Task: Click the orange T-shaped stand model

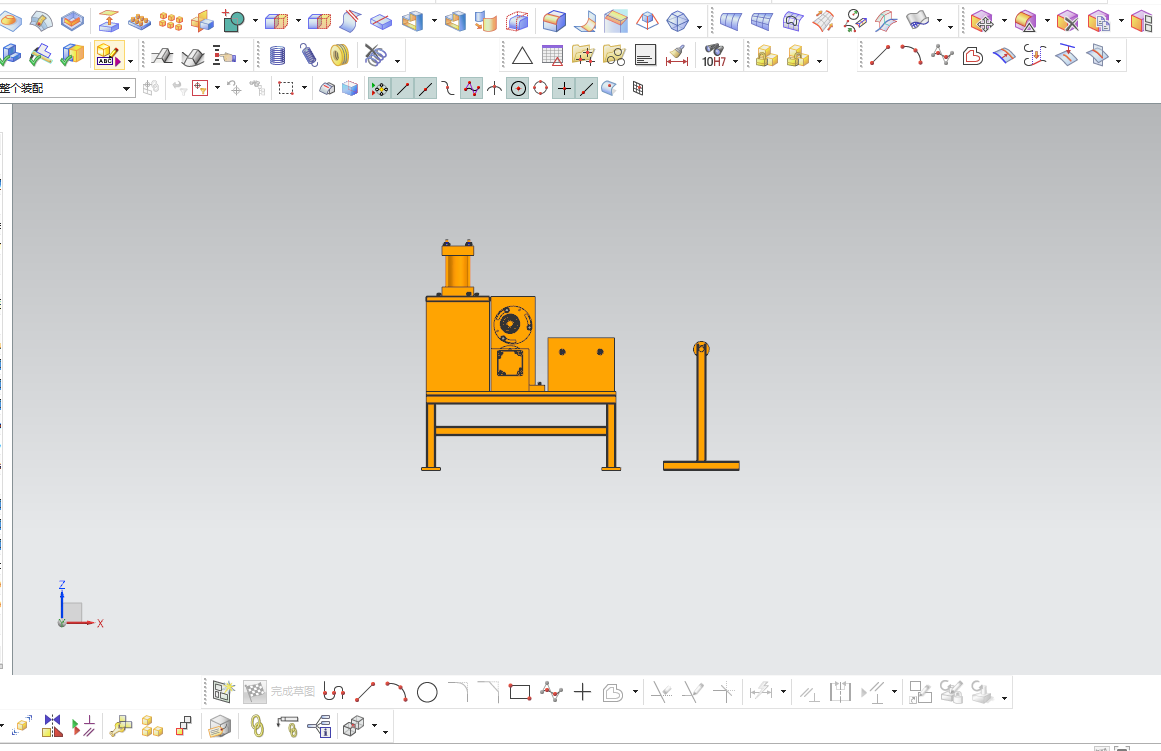Action: click(x=701, y=406)
